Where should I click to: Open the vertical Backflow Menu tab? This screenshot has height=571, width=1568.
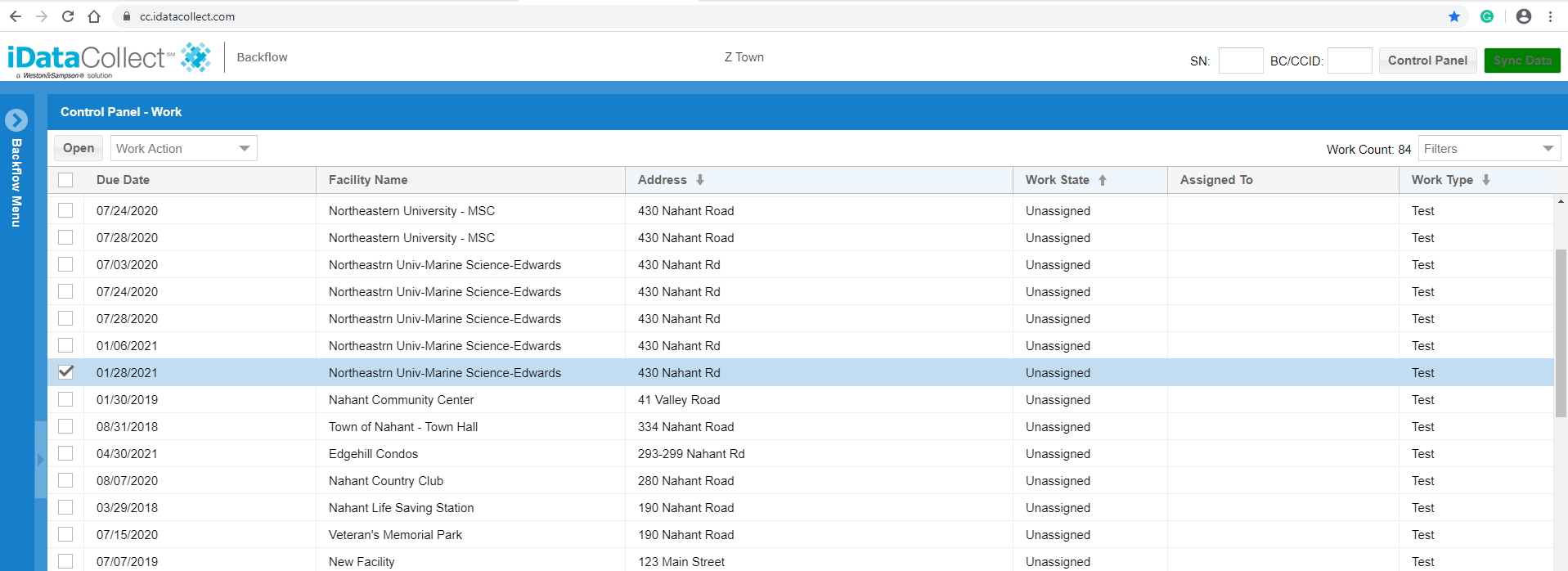click(x=16, y=183)
